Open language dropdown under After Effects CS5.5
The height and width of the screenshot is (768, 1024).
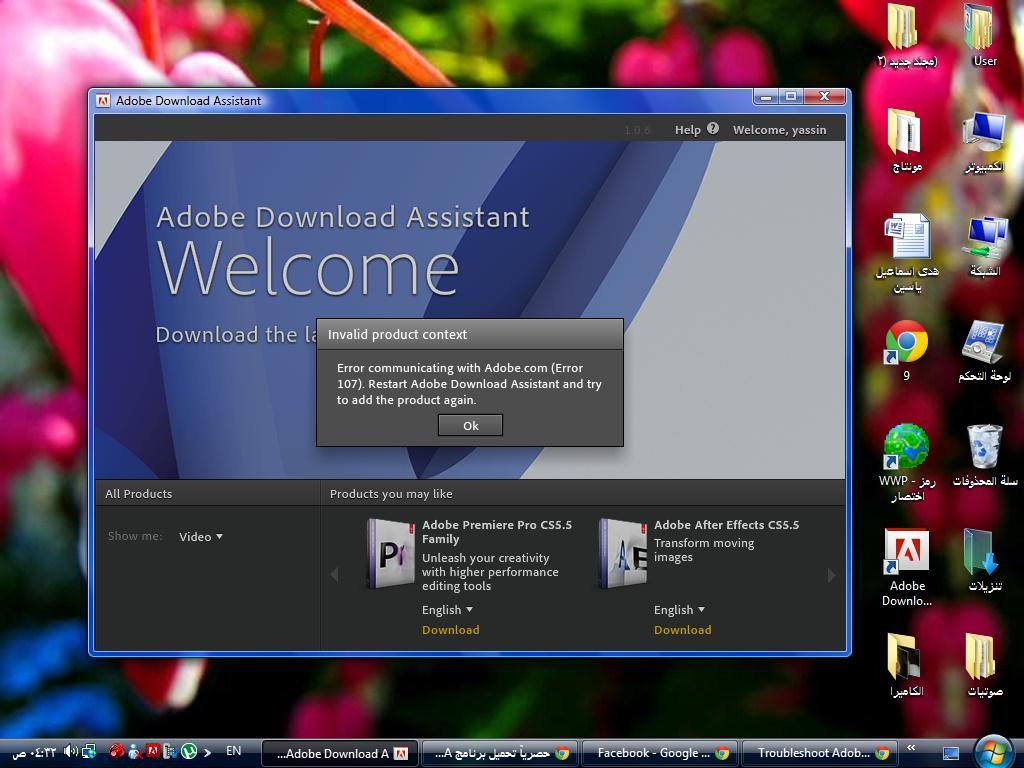click(679, 610)
